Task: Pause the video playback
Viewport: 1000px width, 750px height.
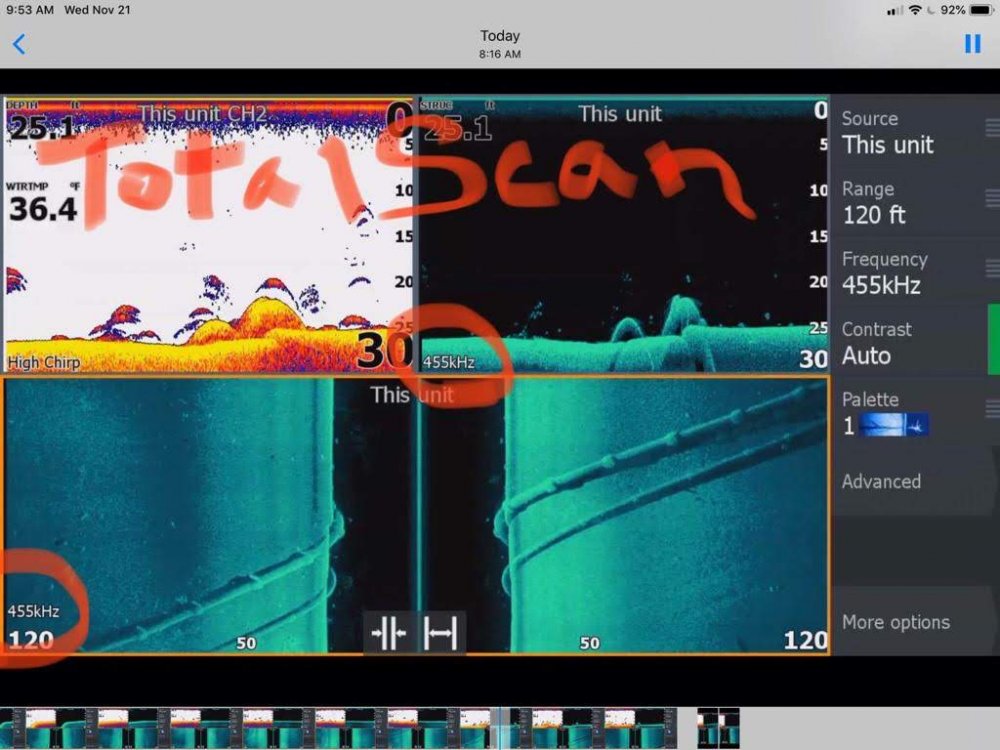Action: click(x=972, y=44)
